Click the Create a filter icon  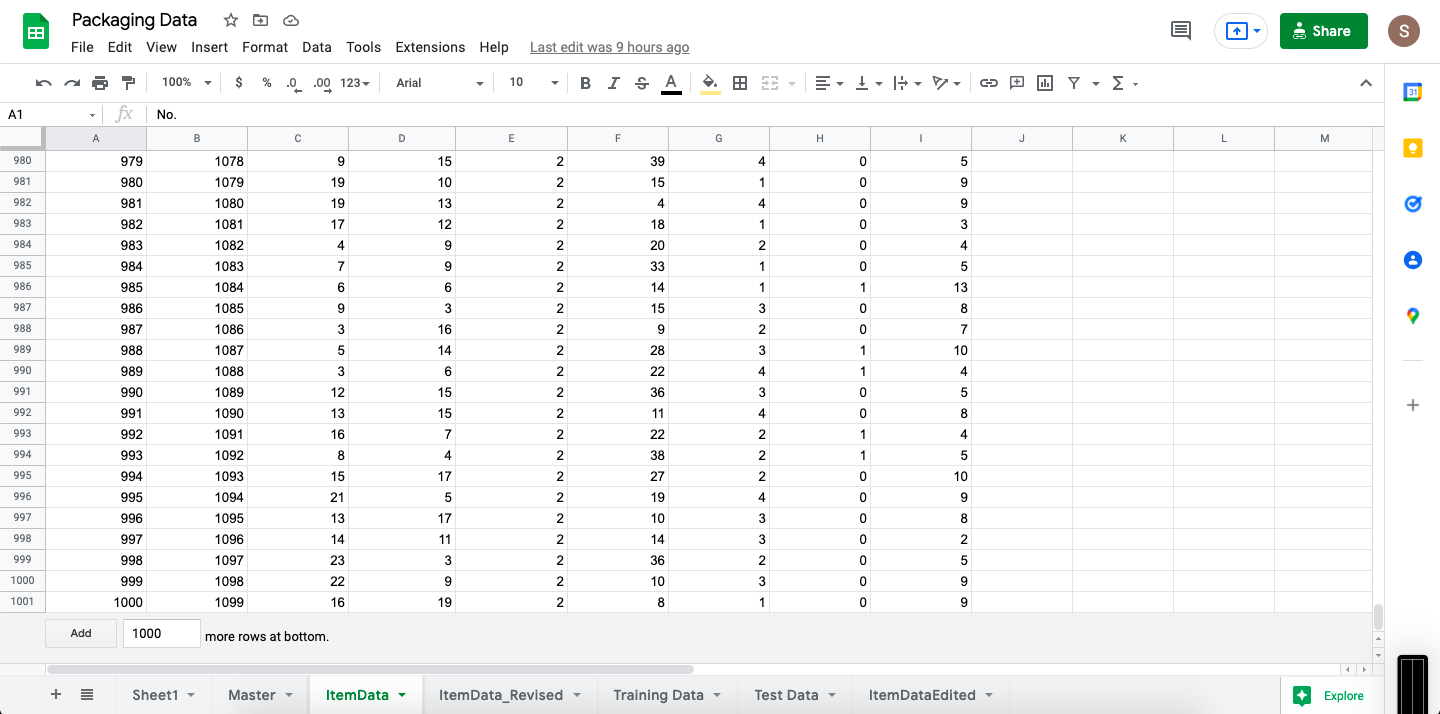[1074, 83]
